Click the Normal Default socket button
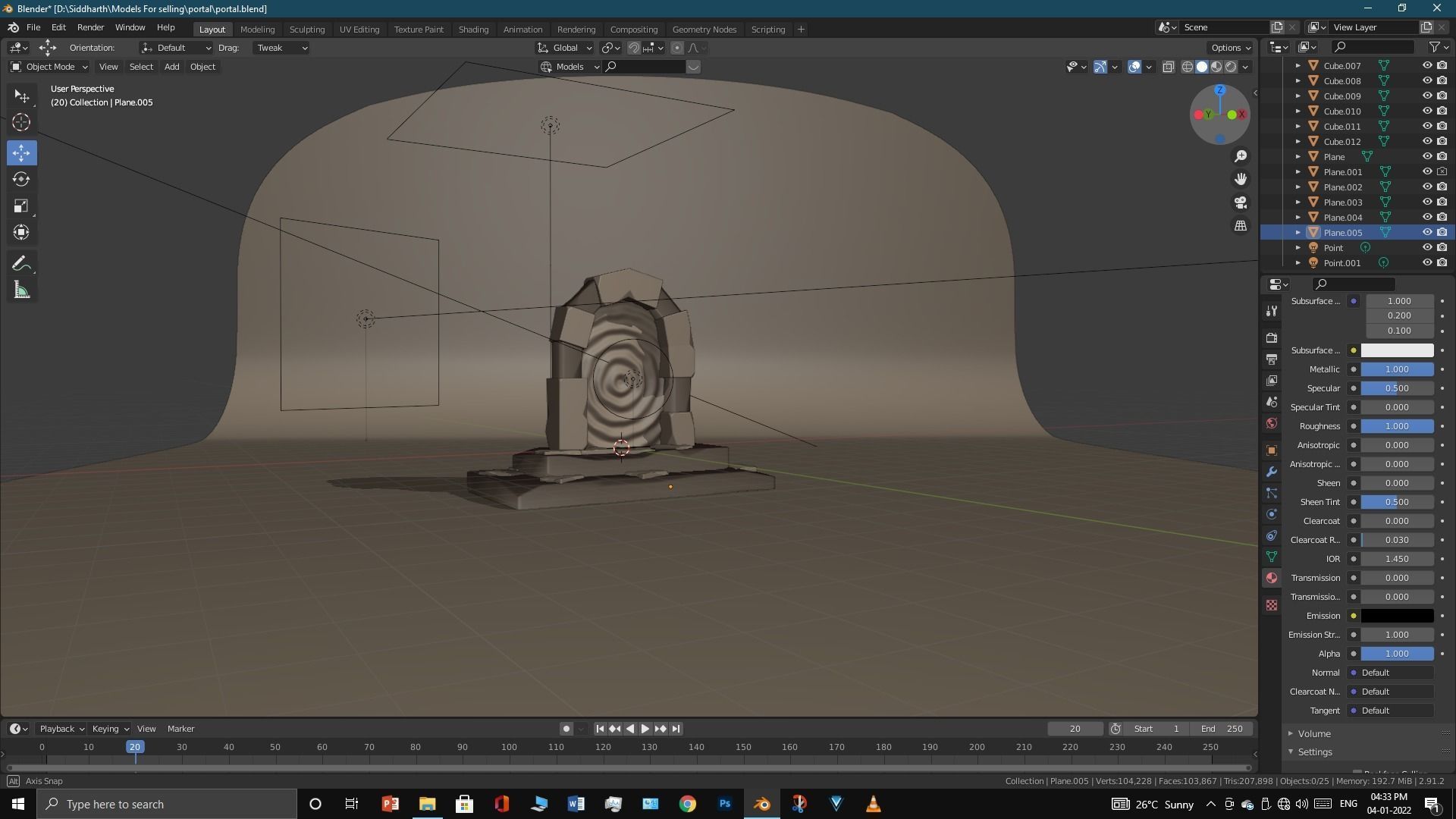The image size is (1456, 819). [x=1392, y=673]
